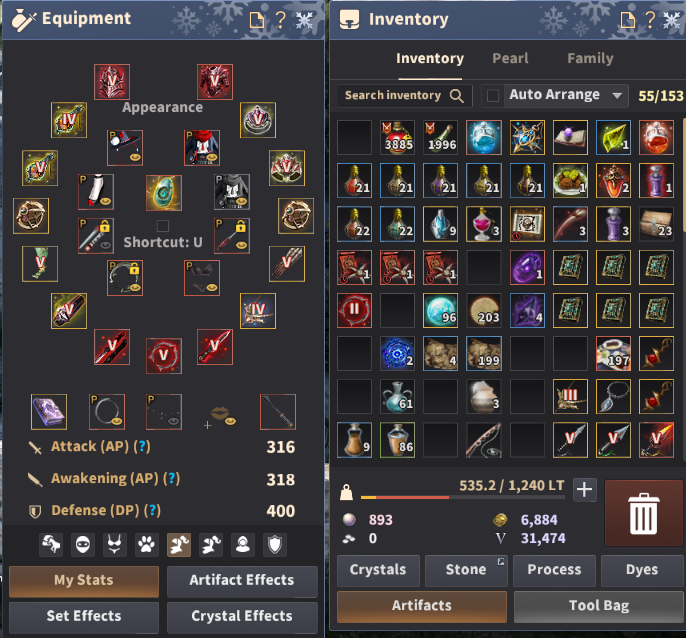Switch to the Pearl tab

click(510, 59)
